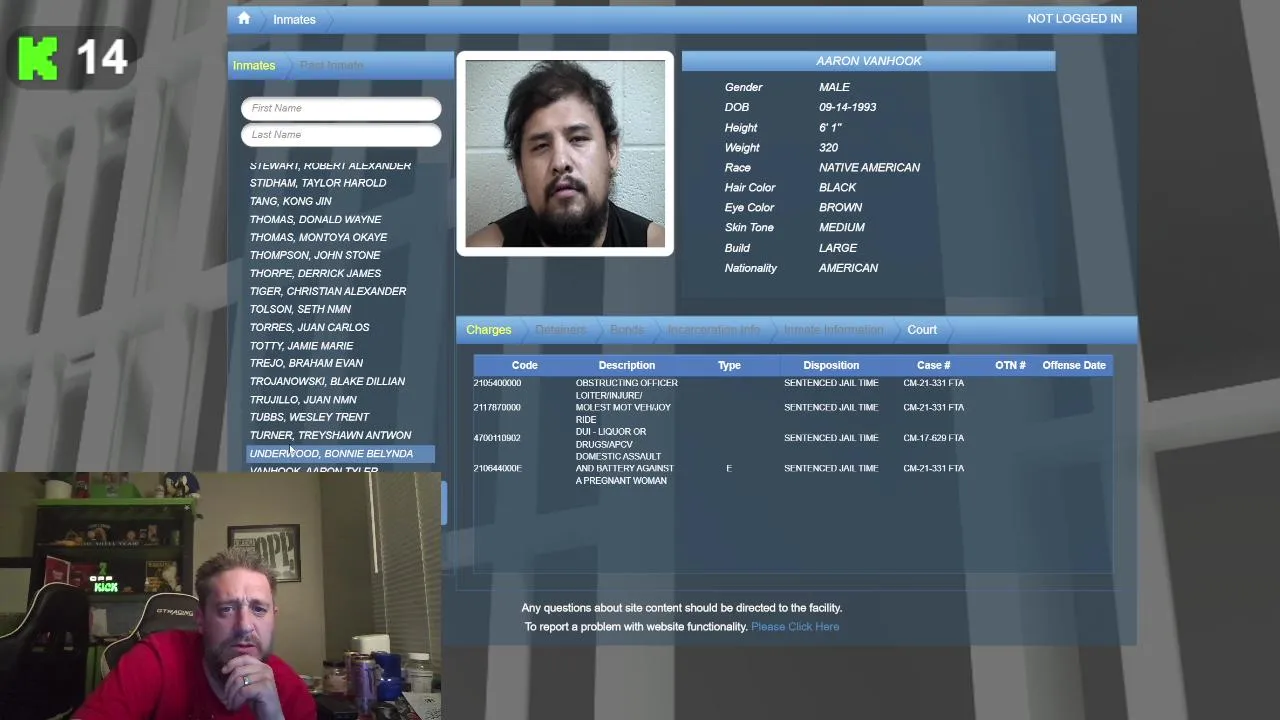The width and height of the screenshot is (1280, 720).
Task: Select inmate TIGER, CHRISTIAN ALEXANDER
Action: point(328,291)
